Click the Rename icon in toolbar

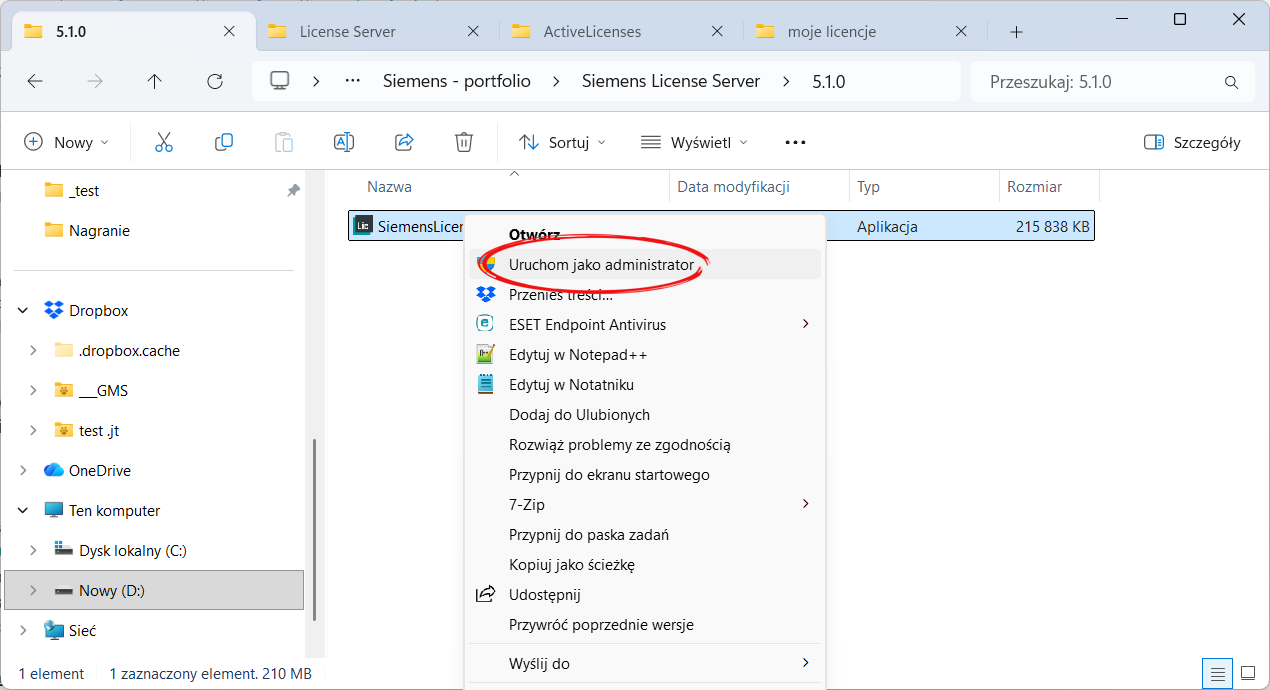(x=344, y=142)
